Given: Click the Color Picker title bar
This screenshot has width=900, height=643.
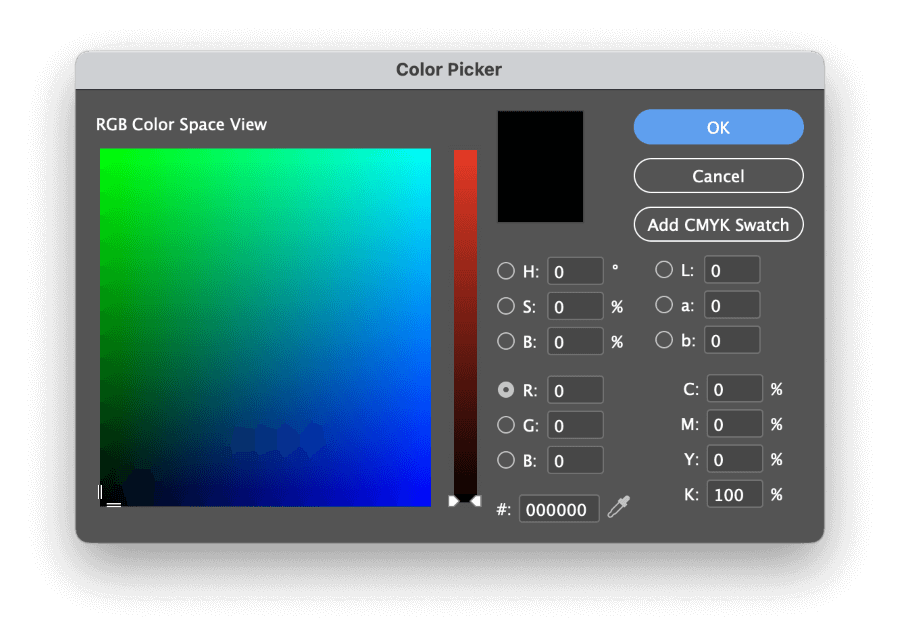Looking at the screenshot, I should pos(449,69).
